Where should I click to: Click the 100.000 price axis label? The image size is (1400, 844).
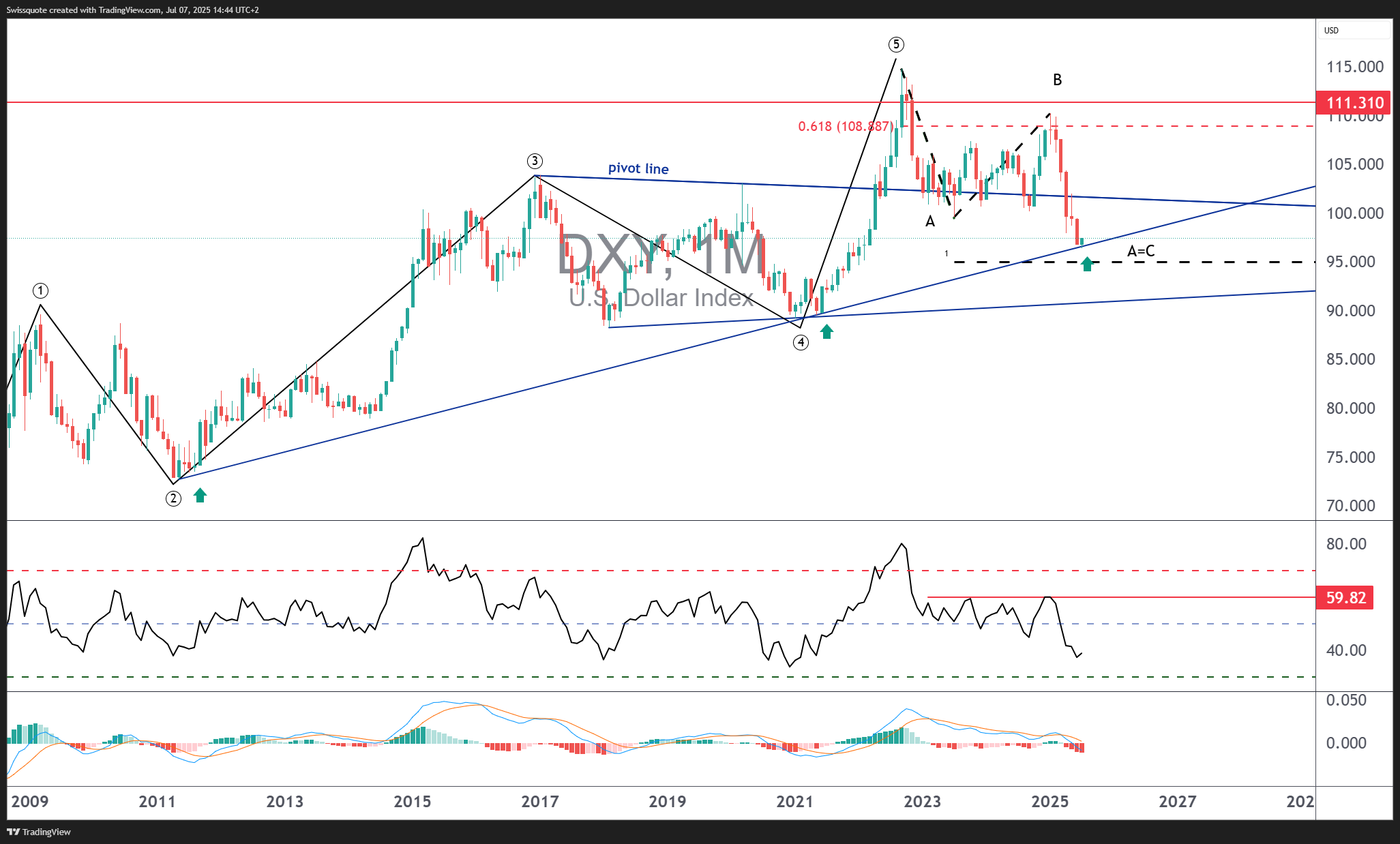(x=1354, y=213)
